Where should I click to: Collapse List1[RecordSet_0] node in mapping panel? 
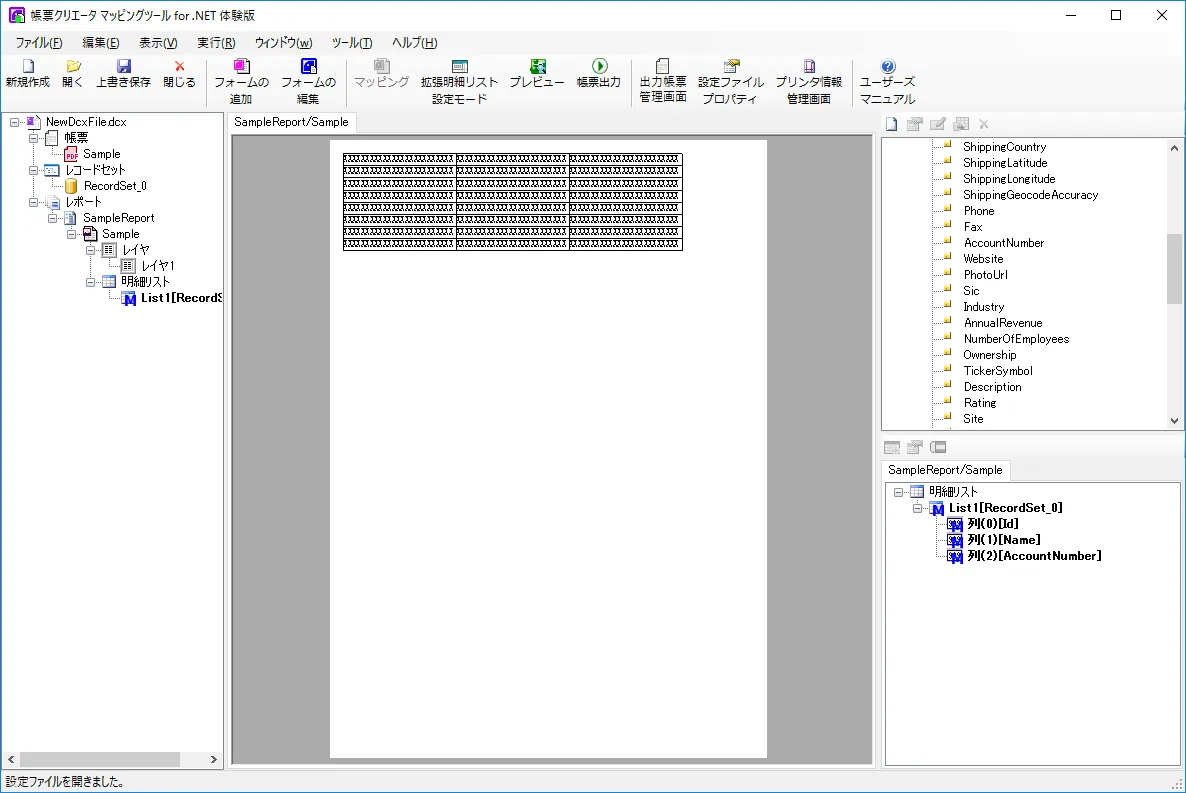click(x=918, y=508)
